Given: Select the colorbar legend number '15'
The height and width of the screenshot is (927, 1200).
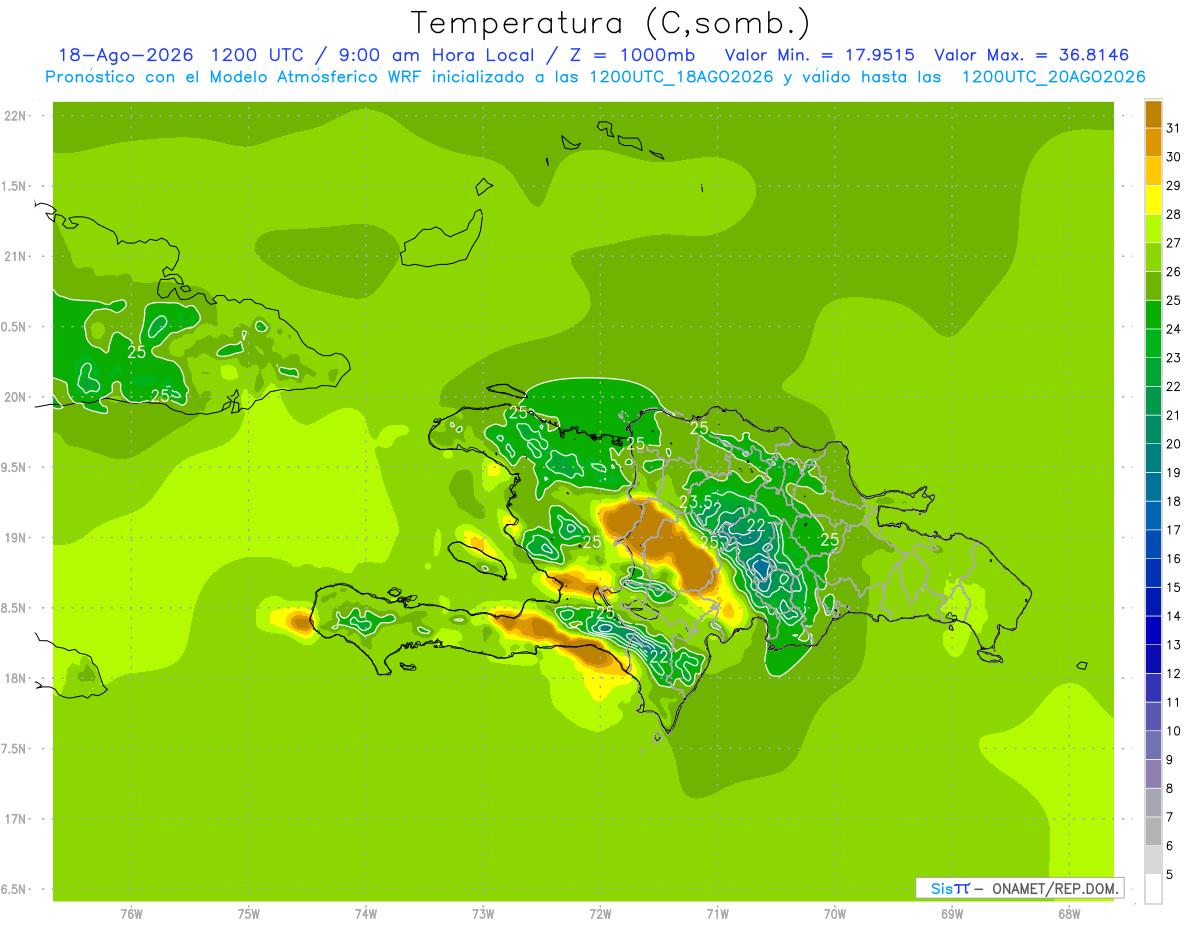Looking at the screenshot, I should [x=1174, y=587].
